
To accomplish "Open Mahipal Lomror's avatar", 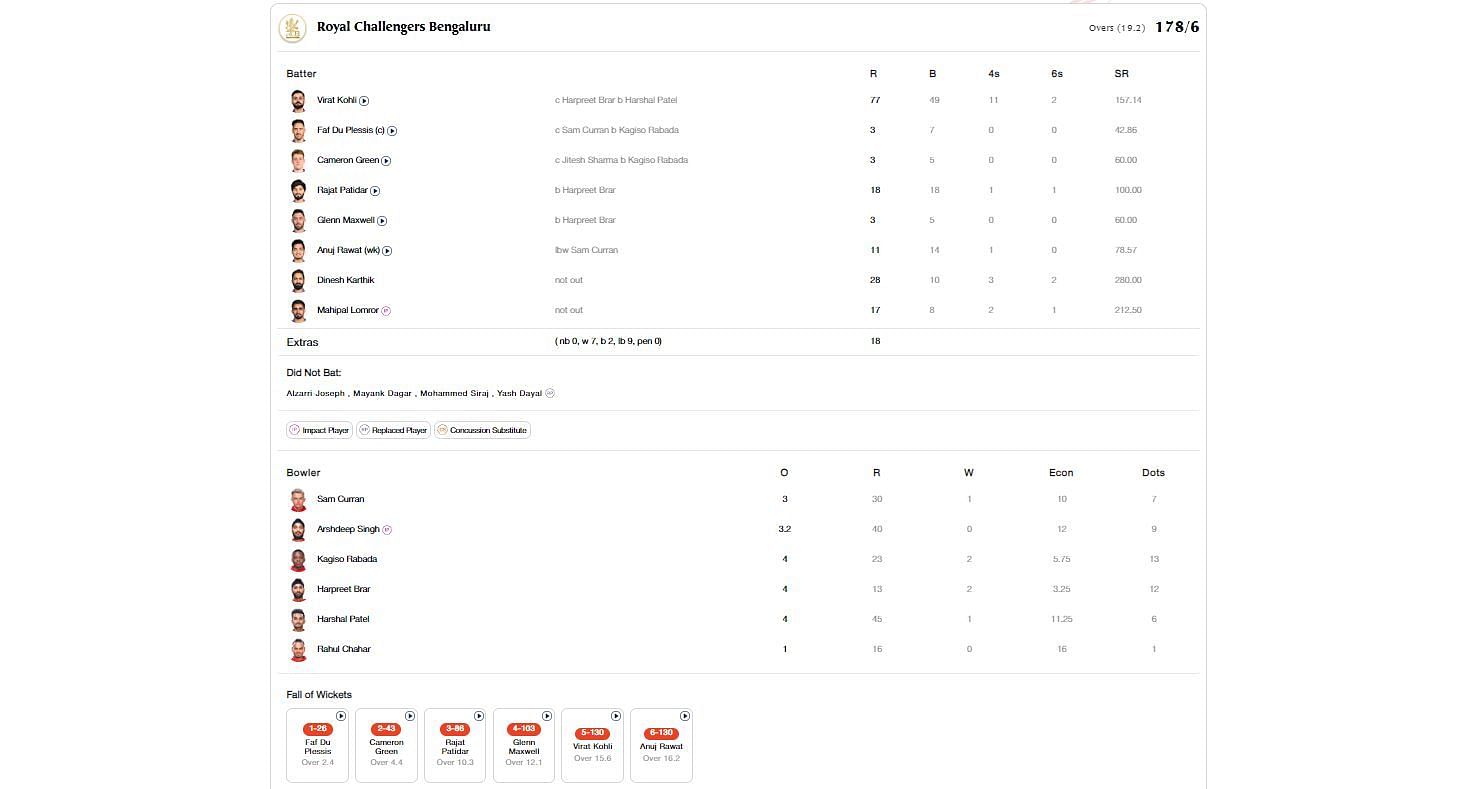I will tap(298, 311).
